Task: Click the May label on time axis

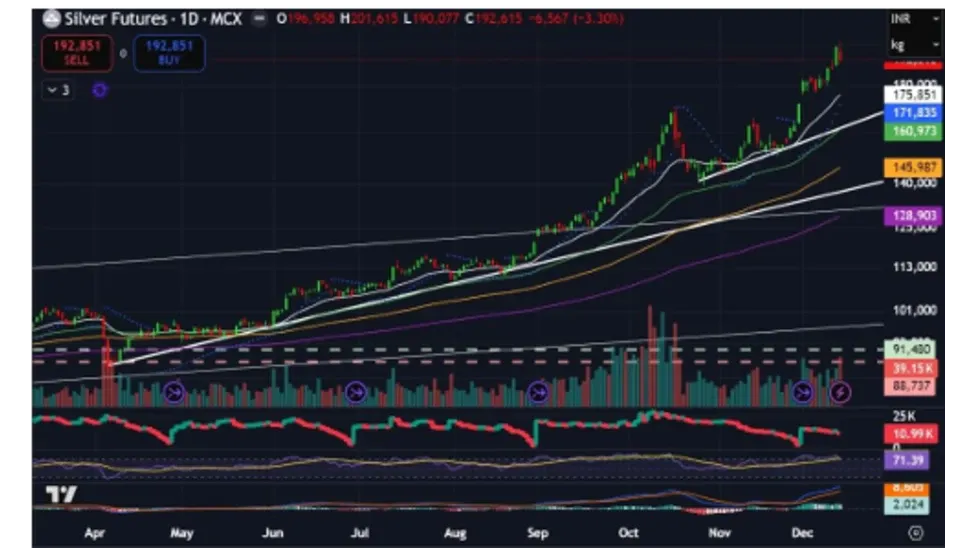Action: (x=182, y=533)
